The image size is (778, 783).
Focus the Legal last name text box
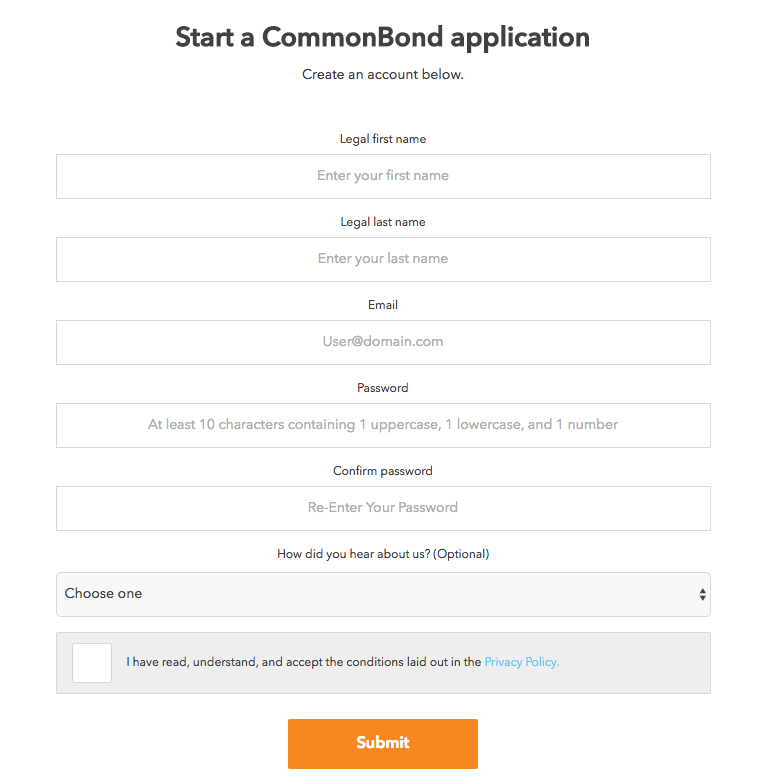[383, 259]
